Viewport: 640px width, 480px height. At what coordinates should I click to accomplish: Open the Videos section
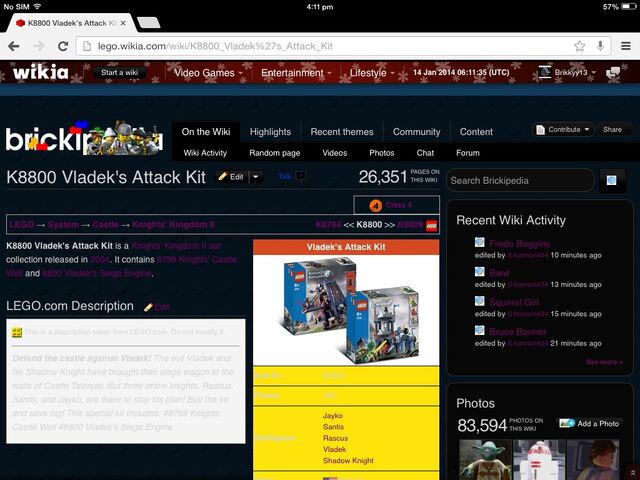pos(335,153)
